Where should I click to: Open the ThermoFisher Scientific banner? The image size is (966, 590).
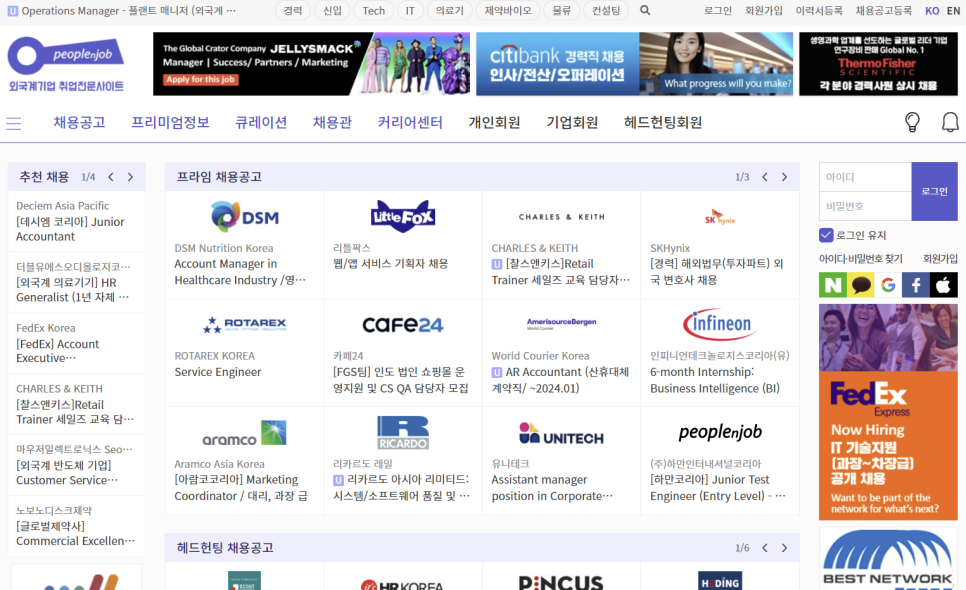pyautogui.click(x=878, y=63)
